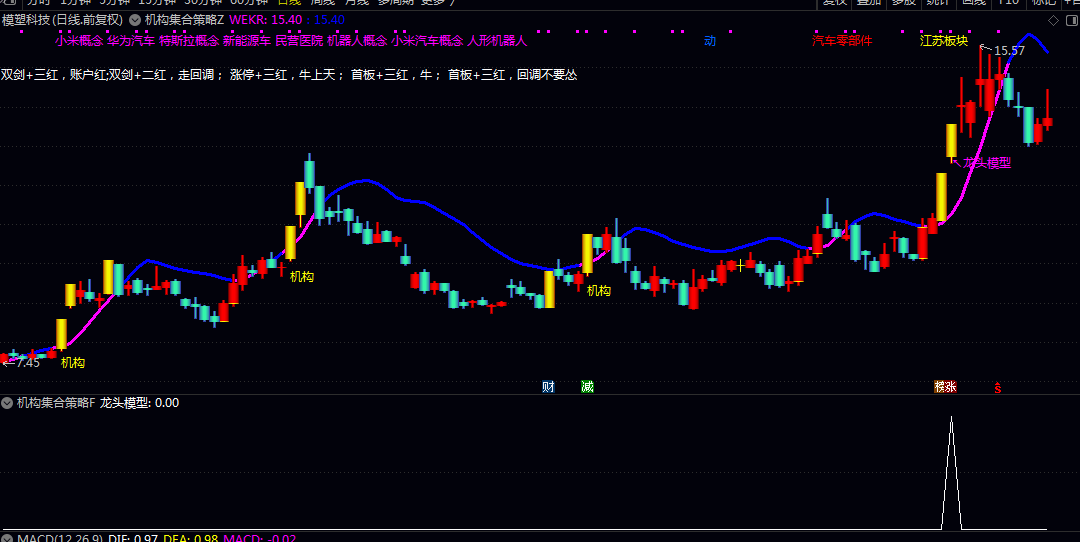Click the strategy tips line starting 双剑+三红
The height and width of the screenshot is (542, 1080).
tap(289, 74)
